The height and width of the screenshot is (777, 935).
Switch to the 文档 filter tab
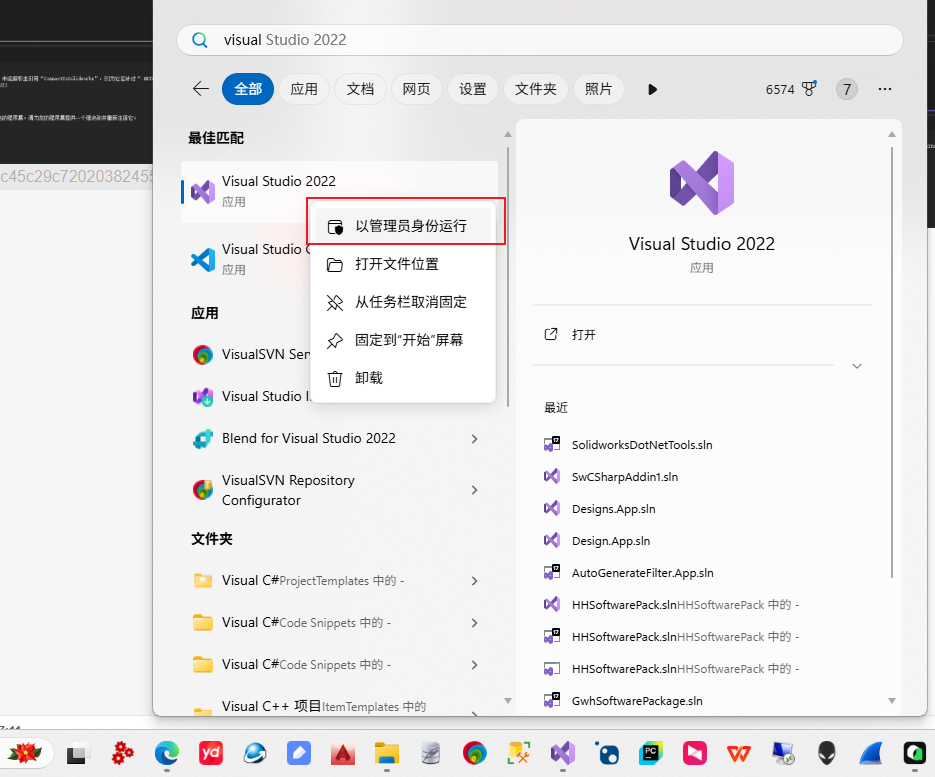[x=360, y=89]
